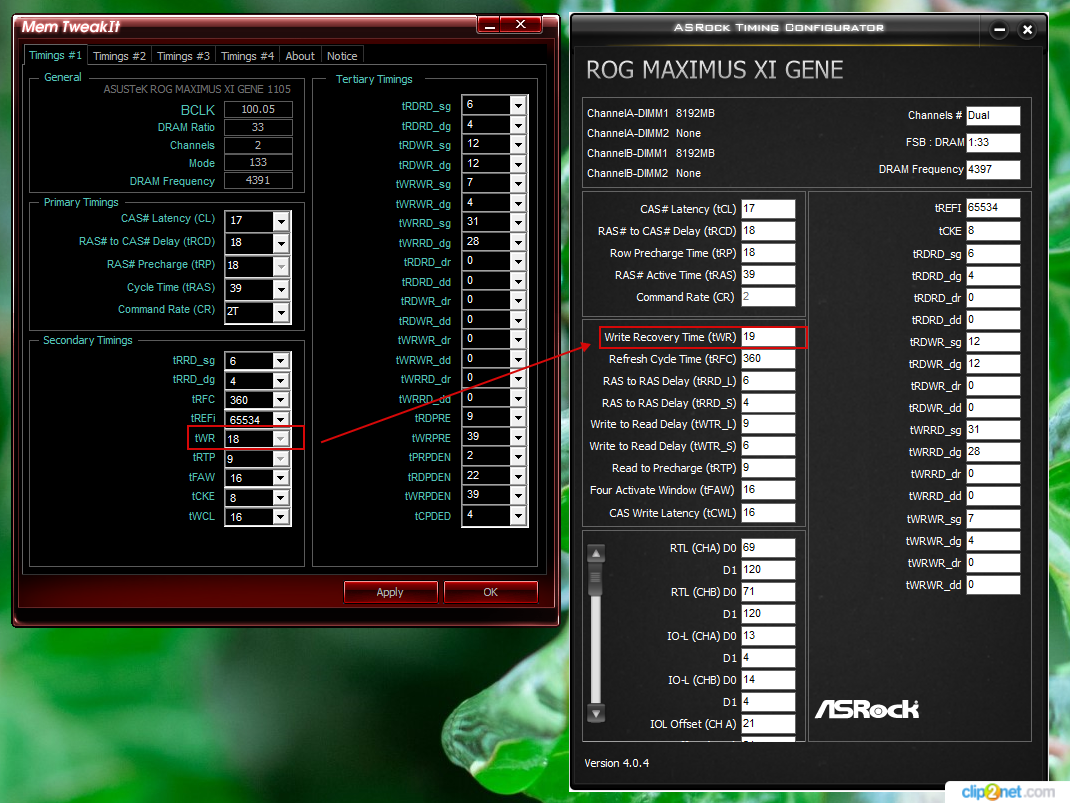1070x803 pixels.
Task: Show the Notice tab
Action: 342,56
